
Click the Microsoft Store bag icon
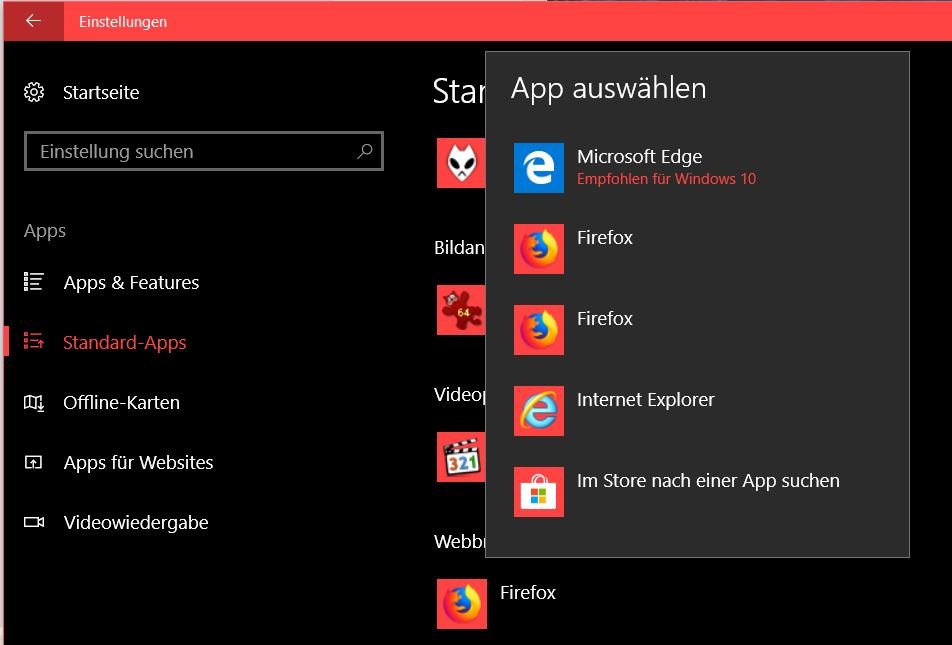539,491
